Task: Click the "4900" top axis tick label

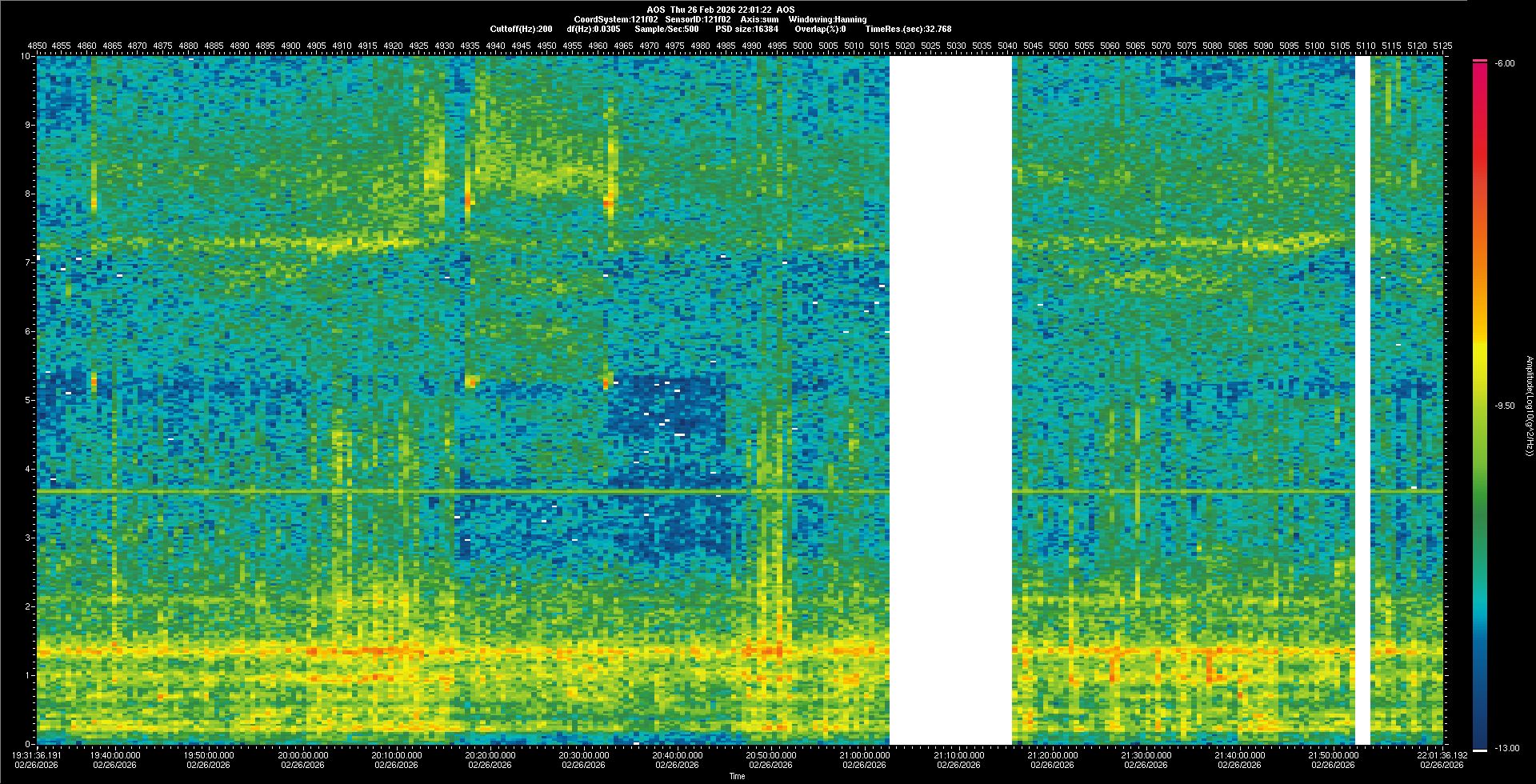Action: [291, 46]
